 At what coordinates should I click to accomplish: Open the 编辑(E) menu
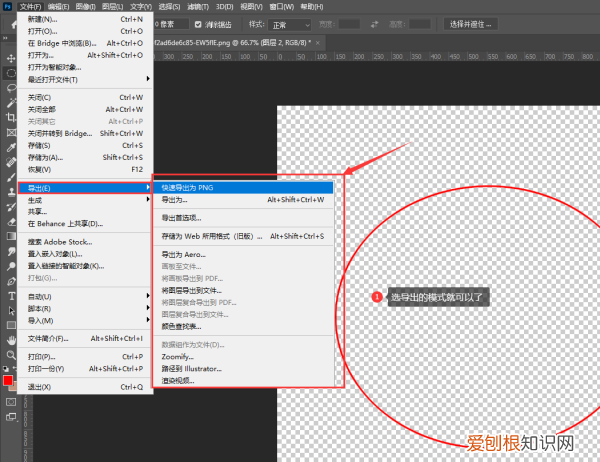coord(58,7)
